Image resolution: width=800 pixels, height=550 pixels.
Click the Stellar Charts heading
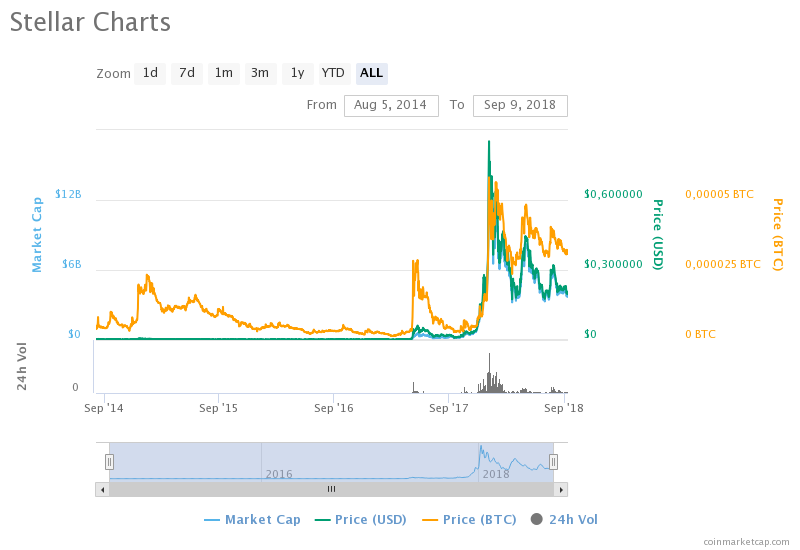click(x=90, y=22)
